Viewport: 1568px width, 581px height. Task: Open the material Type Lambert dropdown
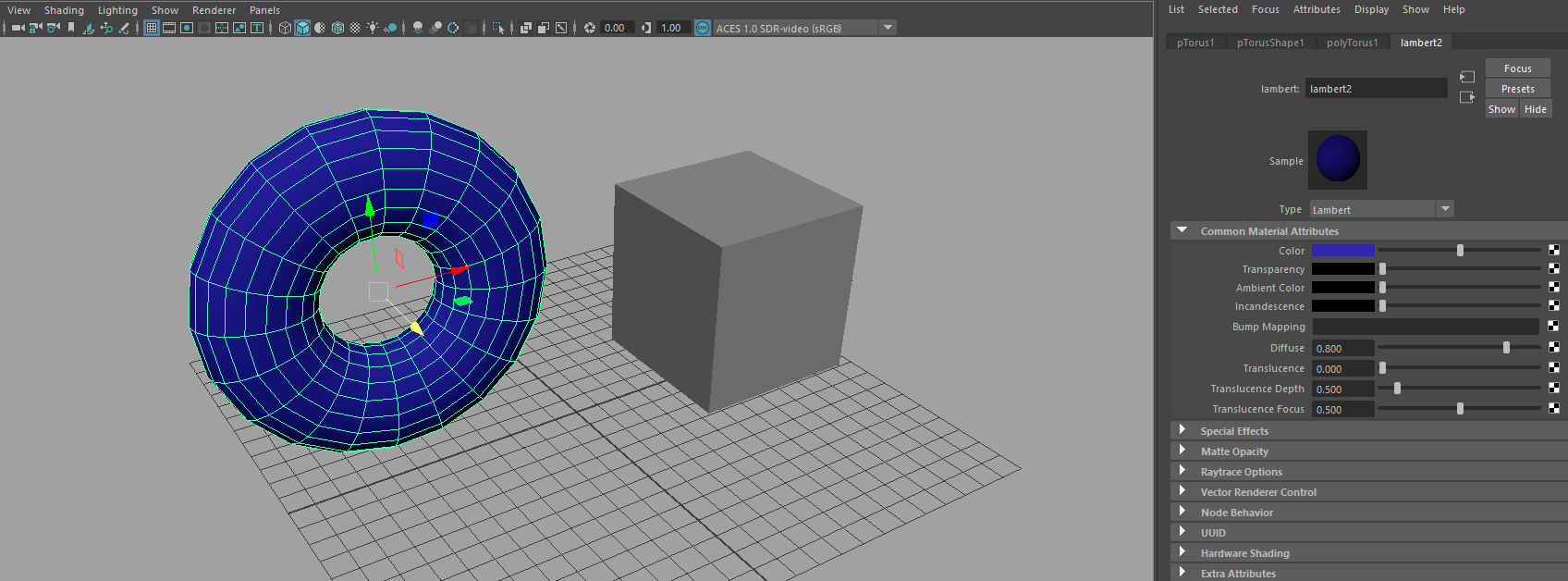pos(1381,209)
